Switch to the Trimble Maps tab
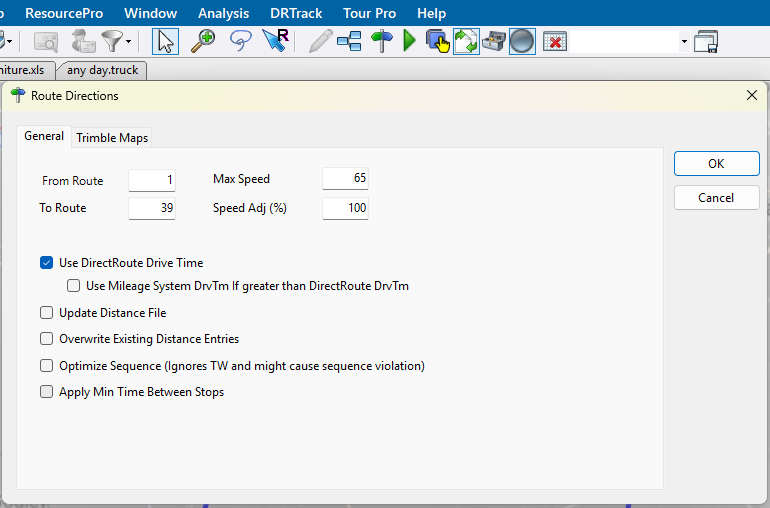 click(112, 138)
